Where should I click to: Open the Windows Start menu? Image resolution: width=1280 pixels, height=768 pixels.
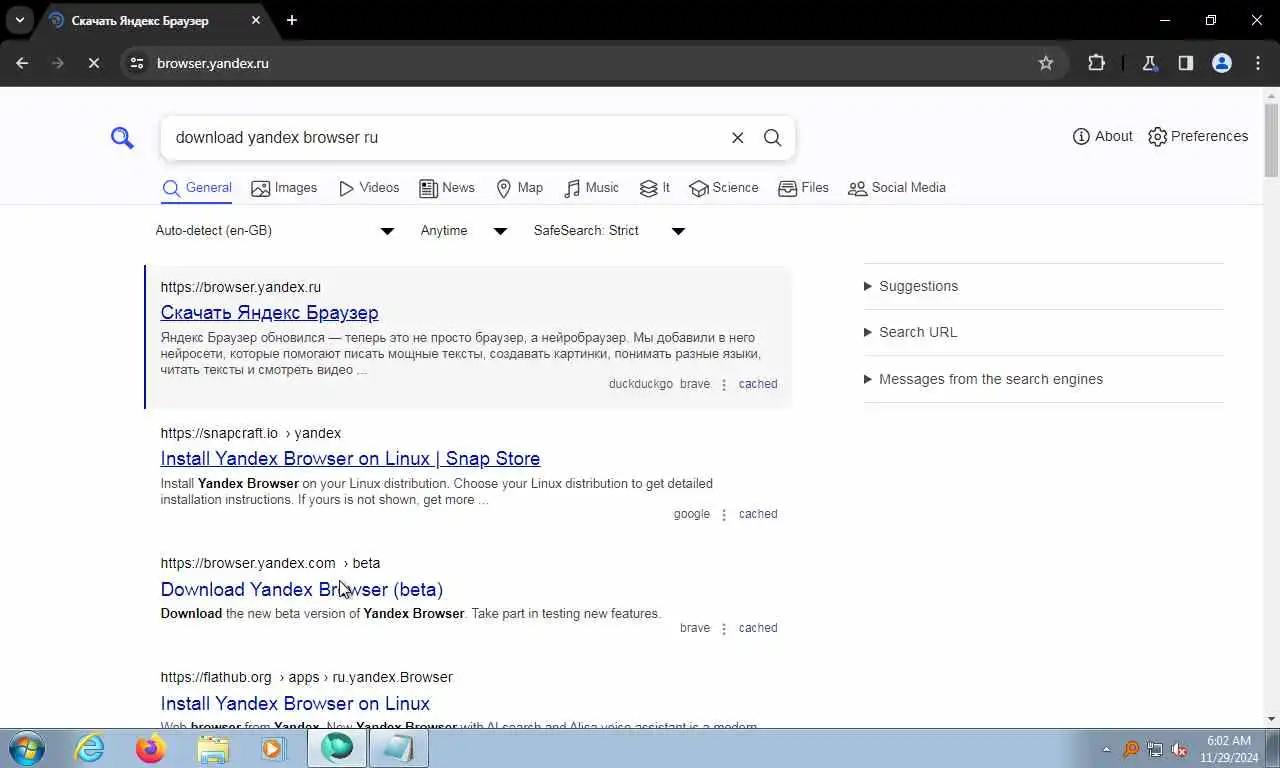coord(26,748)
